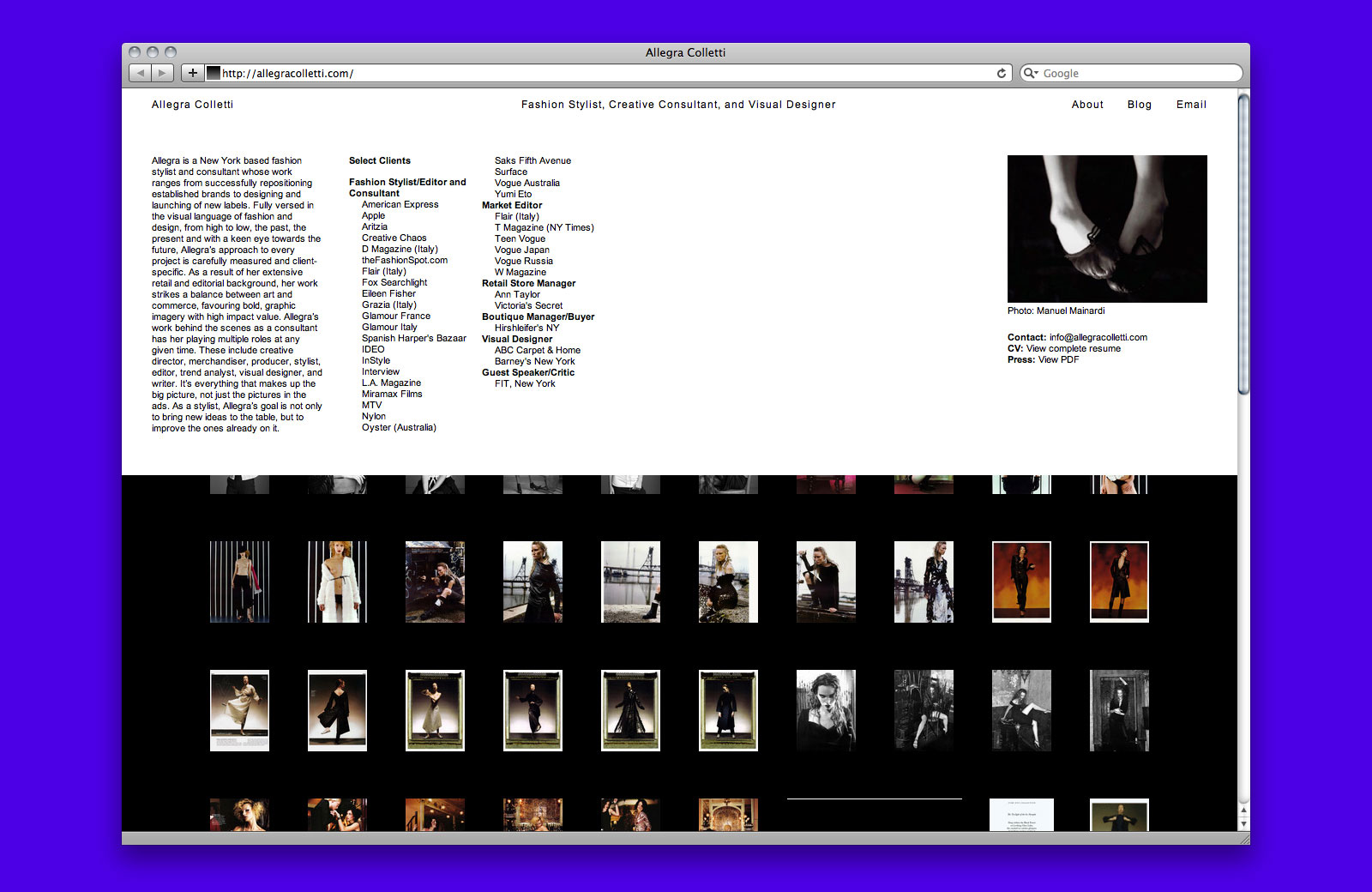Open the View complete resume link
The image size is (1372, 892).
click(1073, 349)
